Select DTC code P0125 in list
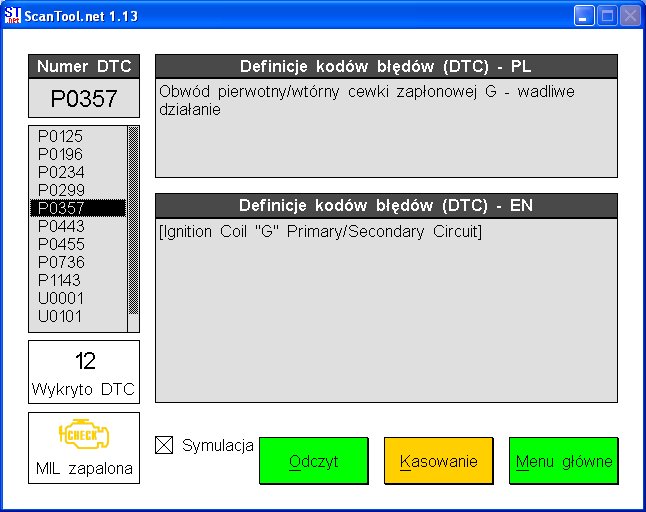 click(60, 136)
